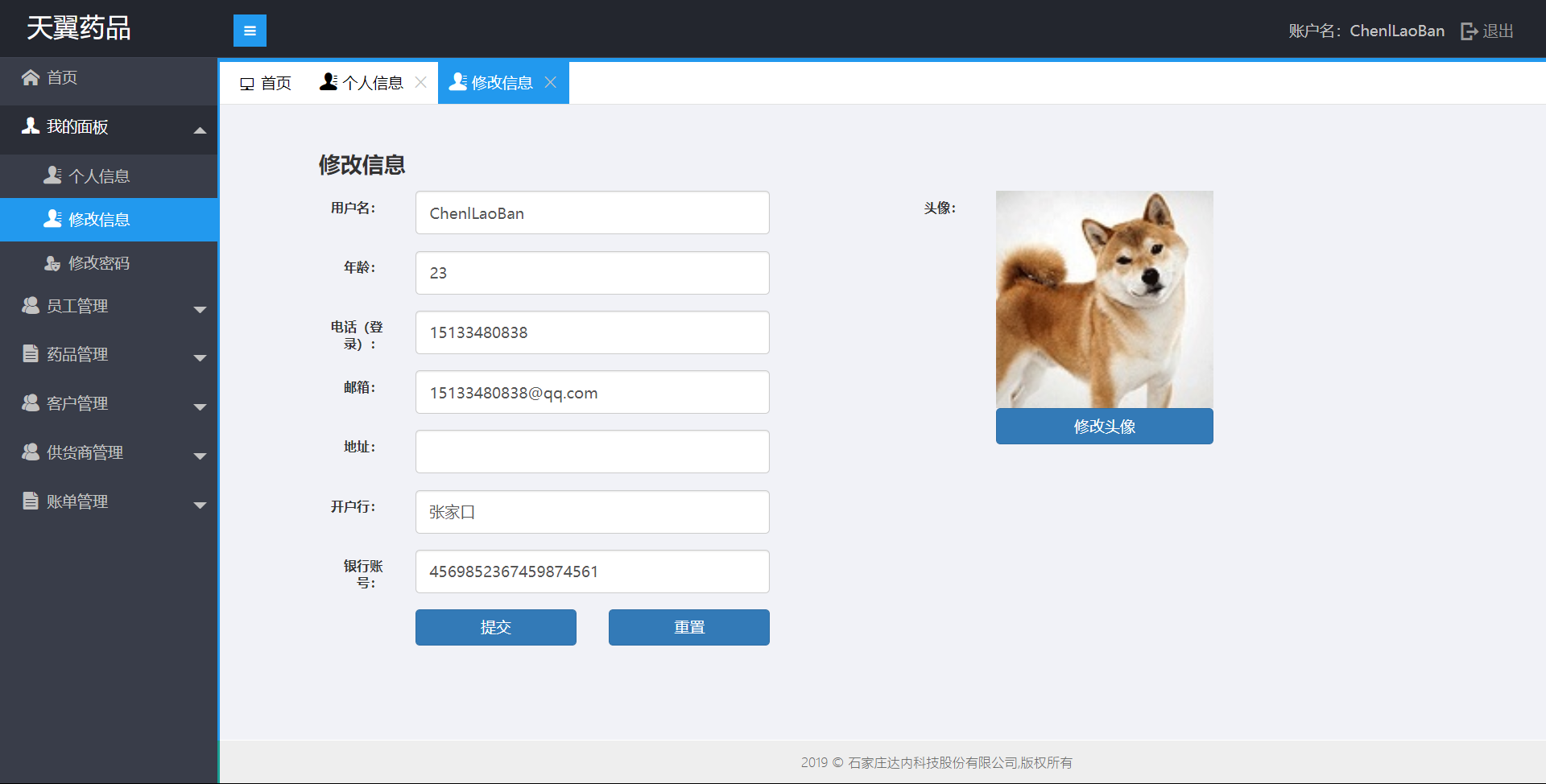Viewport: 1546px width, 784px height.
Task: Click the 重置 reset button
Action: [688, 627]
